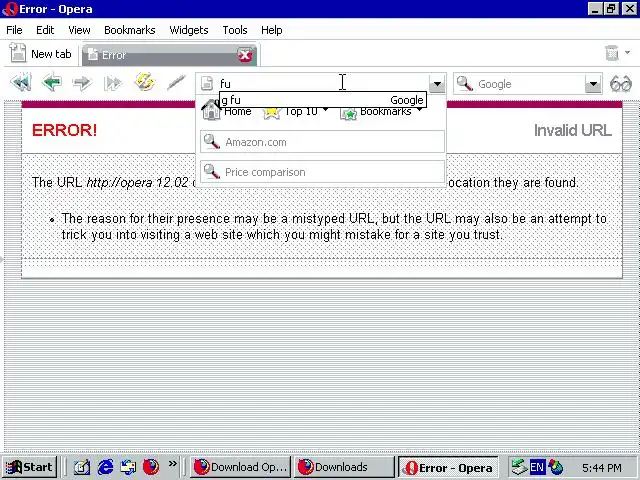The width and height of the screenshot is (640, 480).
Task: Select the 'g fu' Google suggestion
Action: point(323,100)
